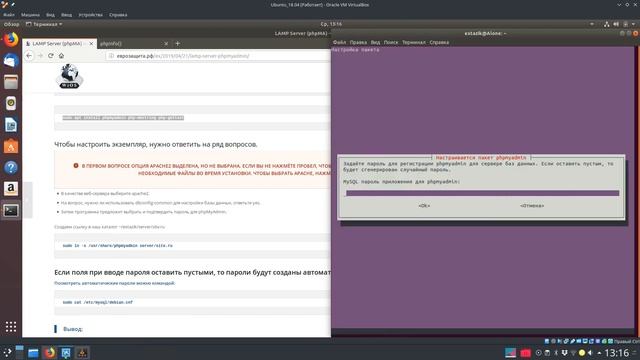The height and width of the screenshot is (360, 640).
Task: Choose <Отмена> in phpmyadmin dialog
Action: point(532,206)
